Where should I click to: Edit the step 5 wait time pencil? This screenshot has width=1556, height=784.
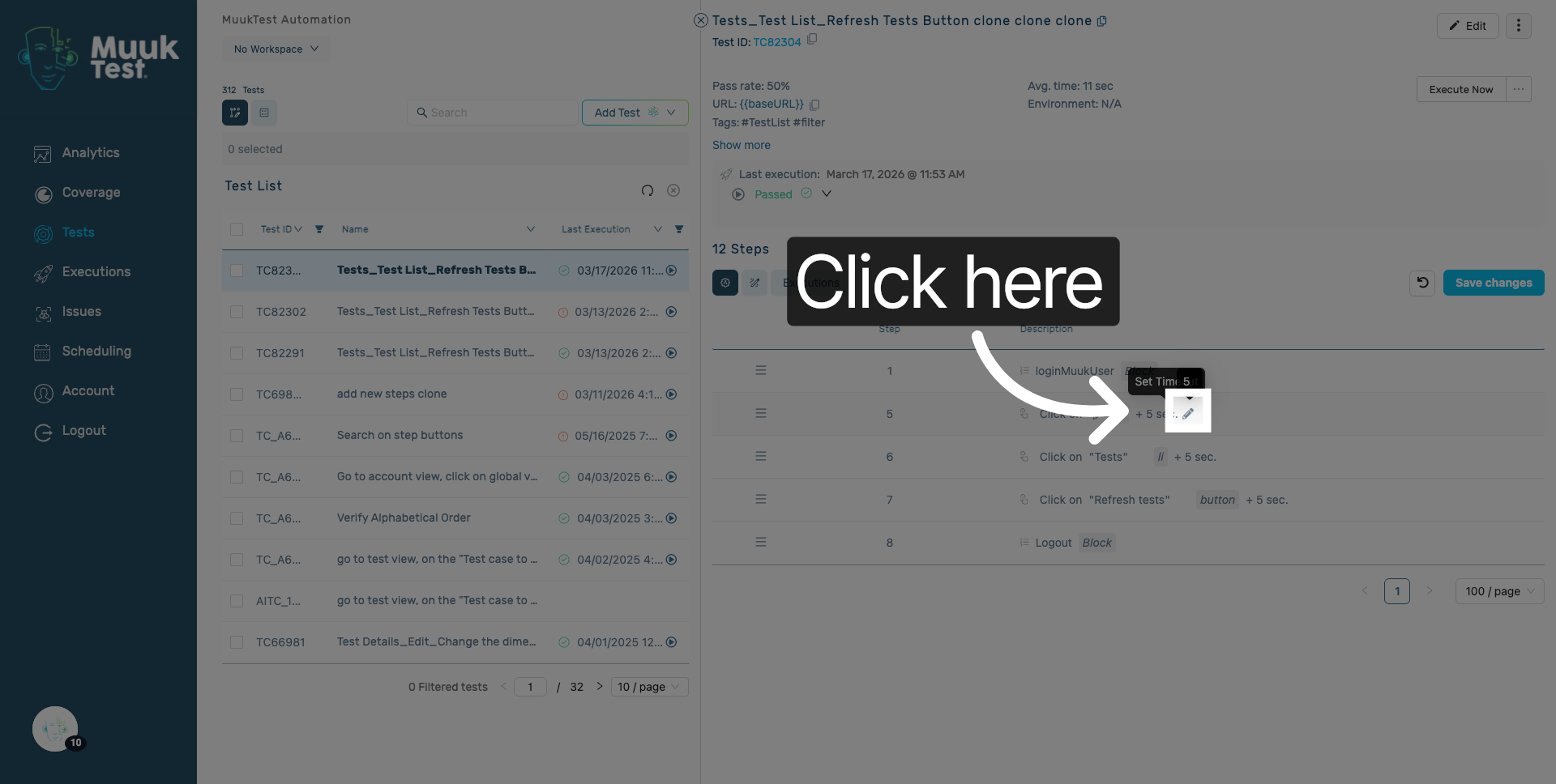[x=1188, y=414]
